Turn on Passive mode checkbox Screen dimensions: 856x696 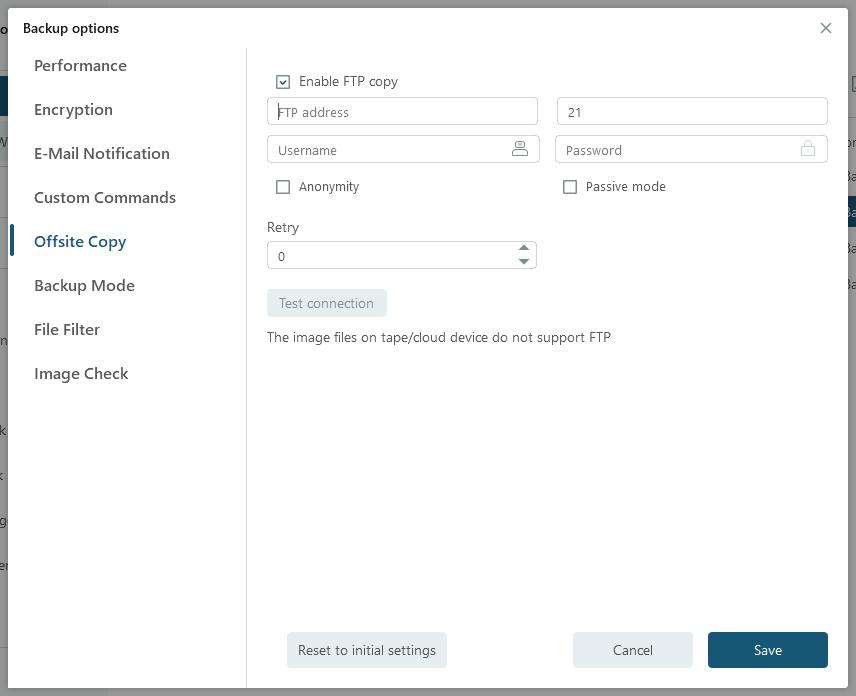coord(570,187)
